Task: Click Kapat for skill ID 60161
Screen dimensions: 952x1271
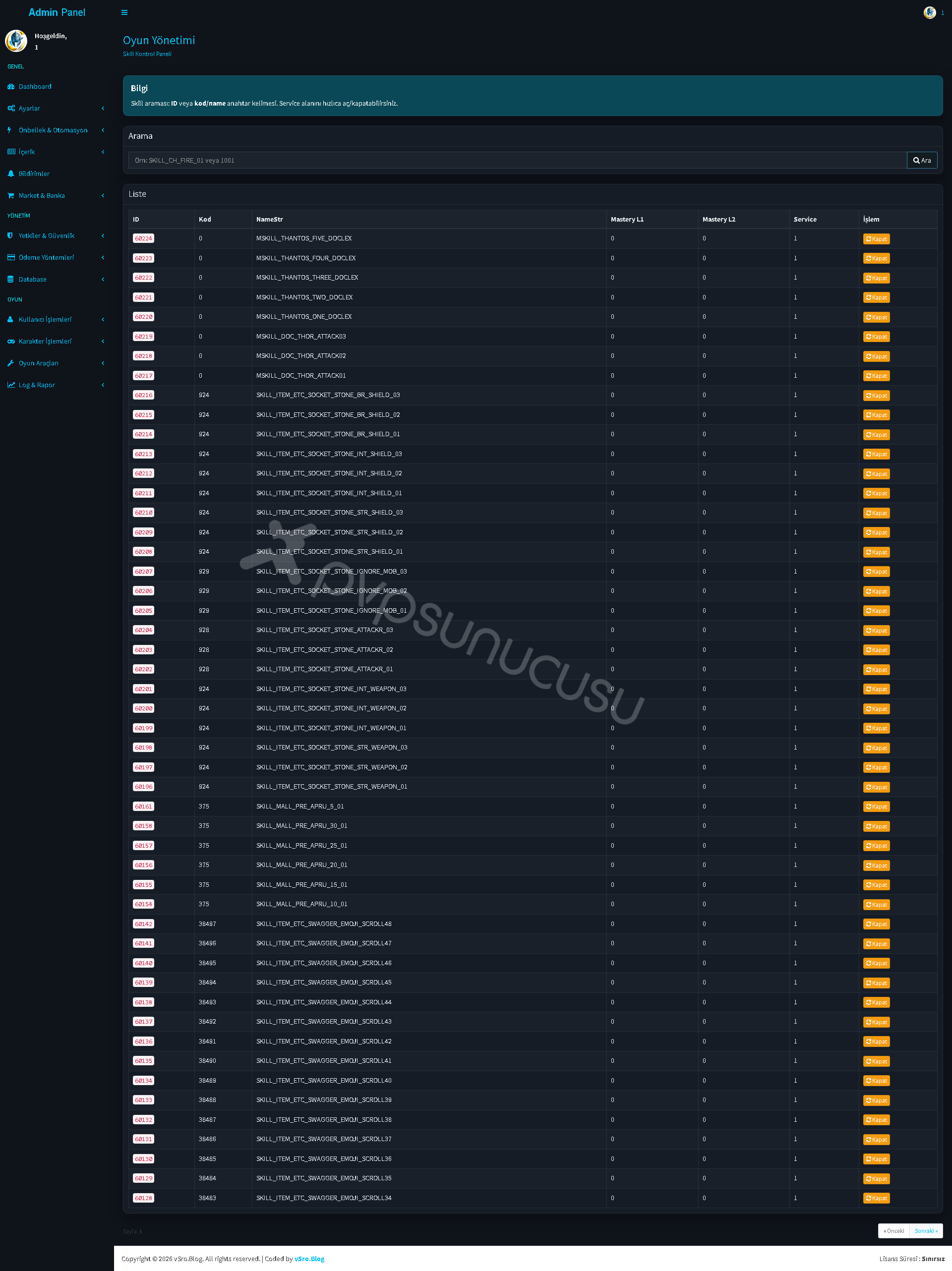Action: 876,807
